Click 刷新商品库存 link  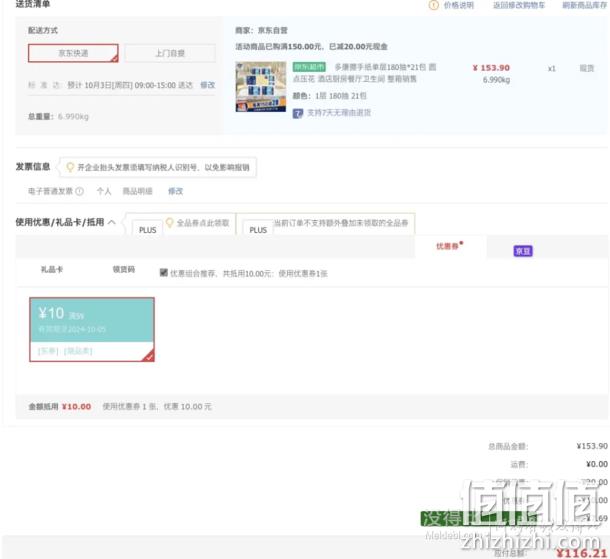point(584,5)
